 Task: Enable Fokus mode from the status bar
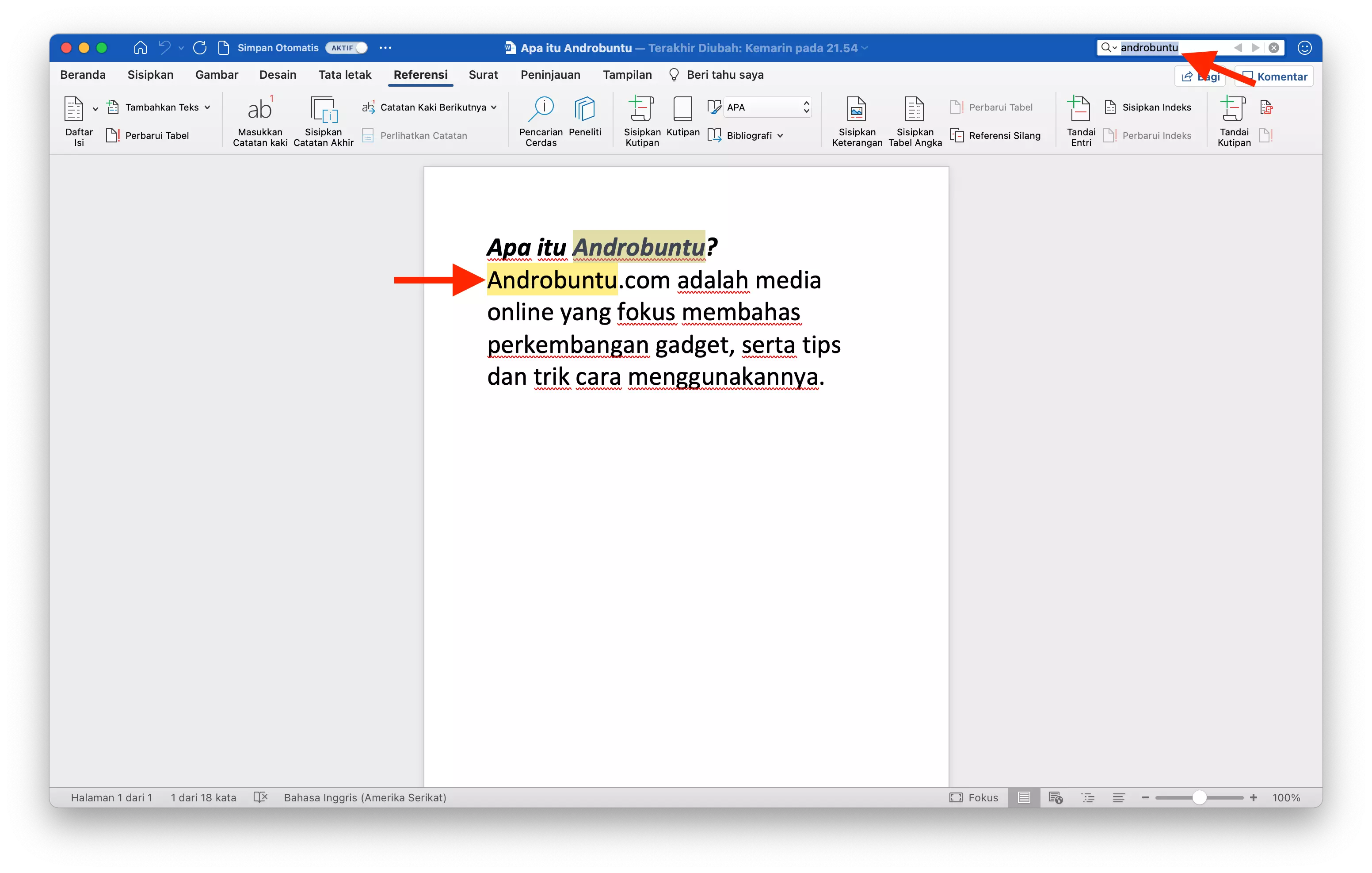974,797
